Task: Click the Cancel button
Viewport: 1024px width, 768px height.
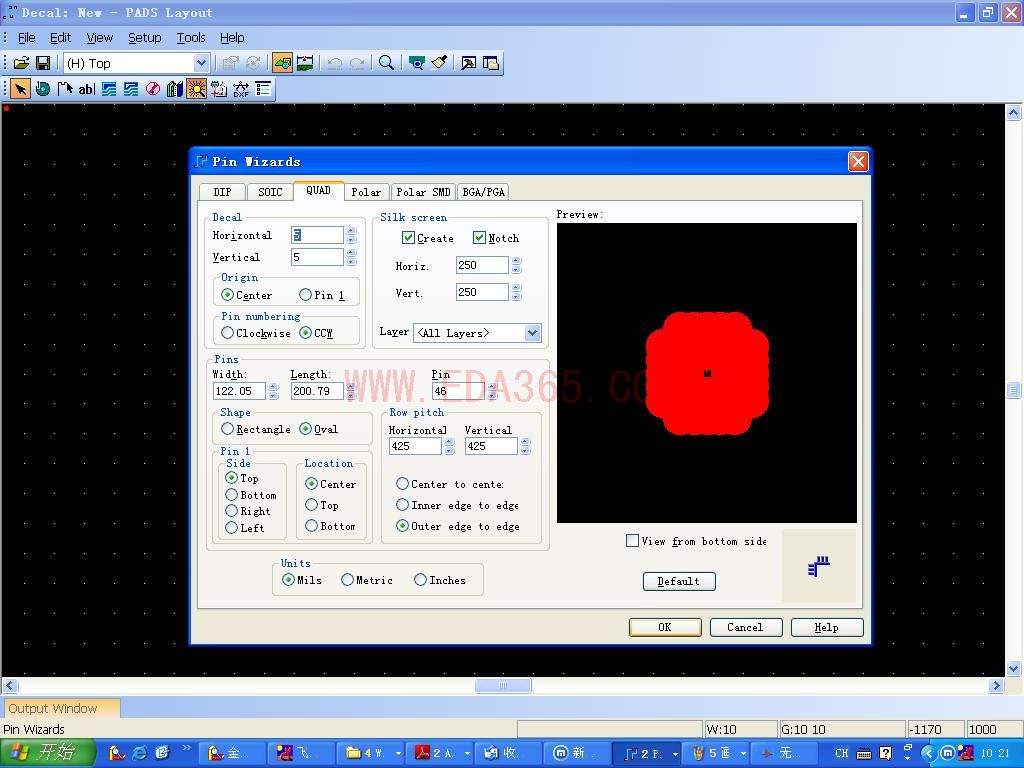Action: pyautogui.click(x=745, y=627)
